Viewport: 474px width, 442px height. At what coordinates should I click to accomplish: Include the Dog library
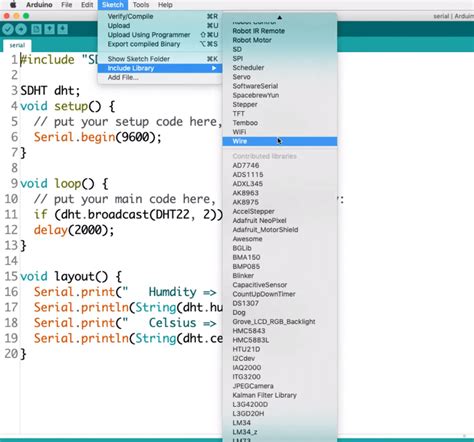(280, 313)
